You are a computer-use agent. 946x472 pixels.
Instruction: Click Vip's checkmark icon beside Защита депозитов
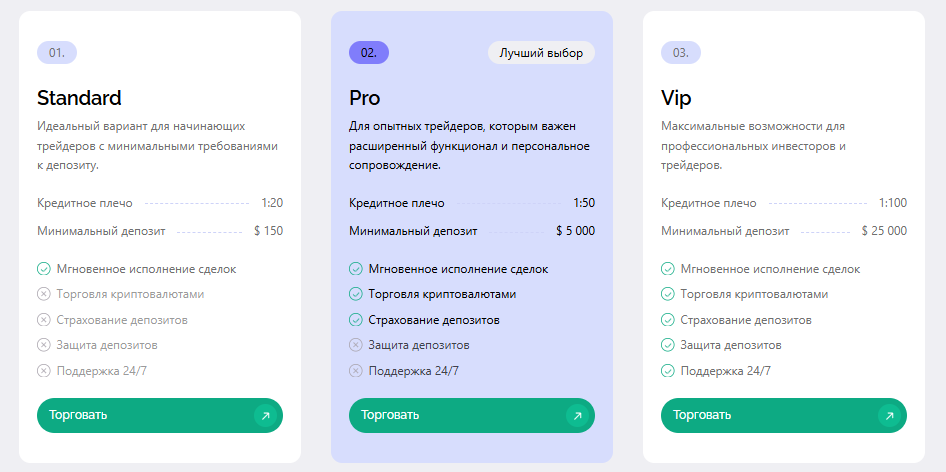[x=668, y=345]
